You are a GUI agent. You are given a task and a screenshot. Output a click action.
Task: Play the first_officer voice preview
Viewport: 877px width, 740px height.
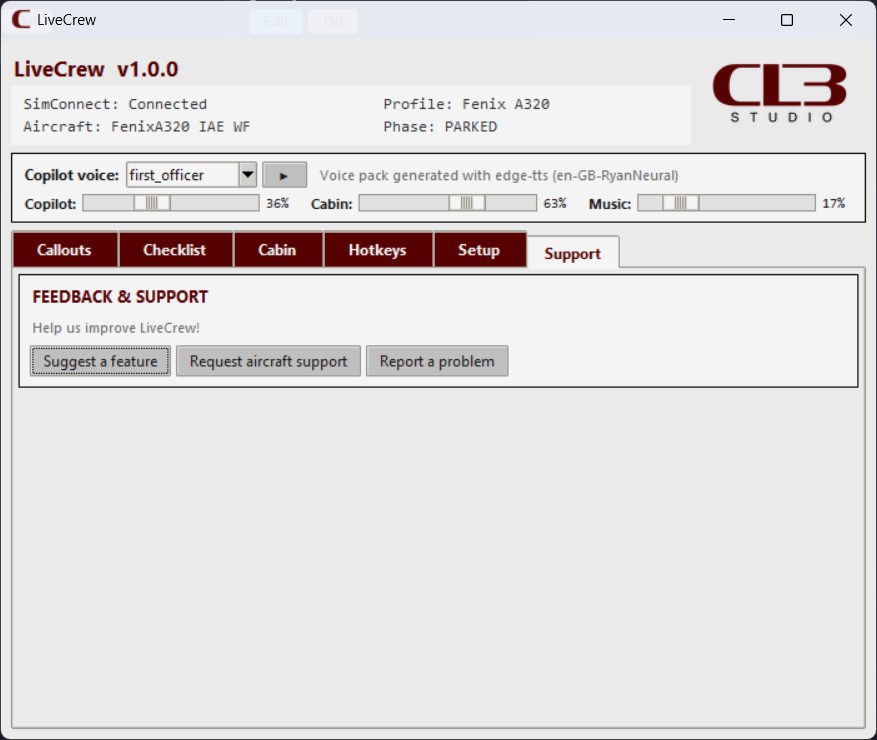point(285,174)
